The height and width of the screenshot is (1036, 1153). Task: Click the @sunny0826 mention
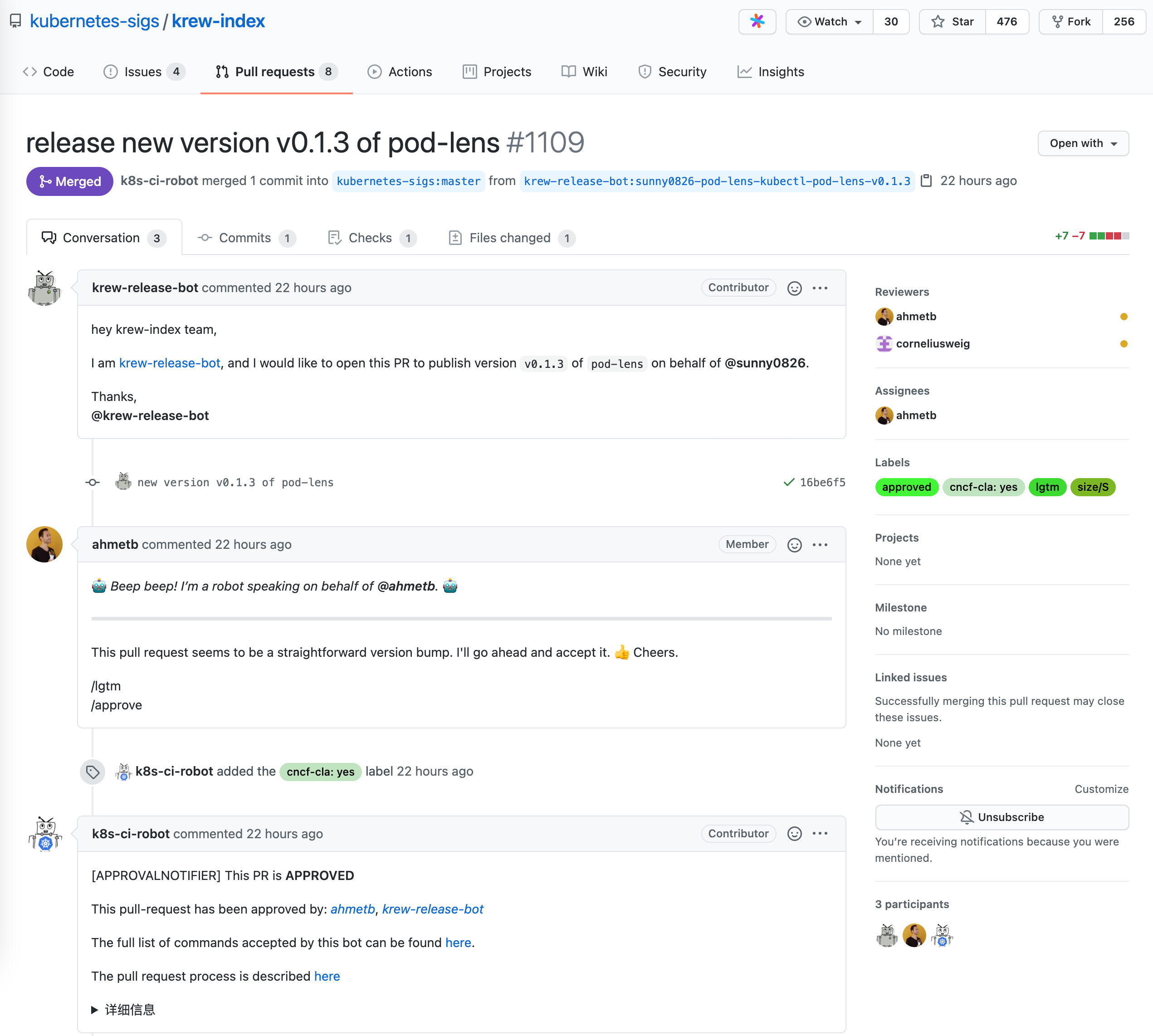tap(765, 363)
